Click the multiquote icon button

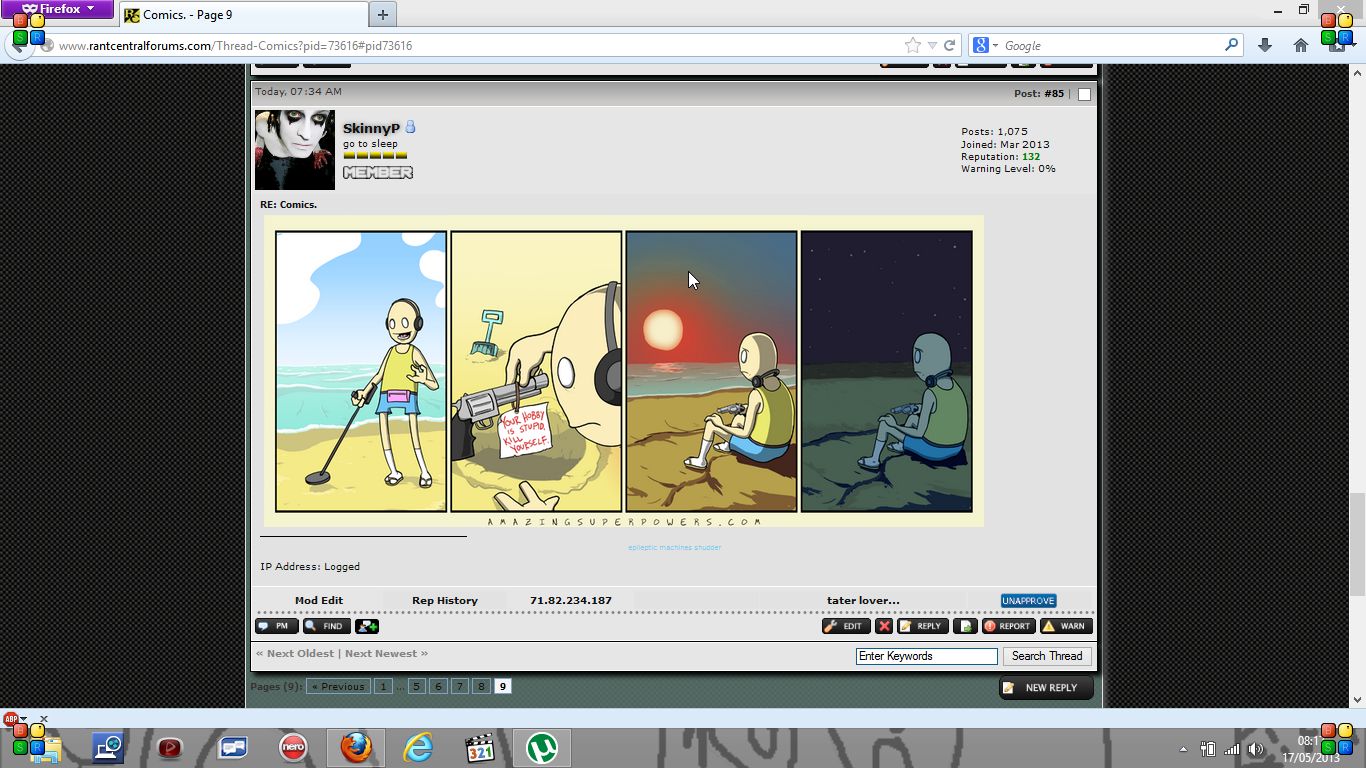(965, 626)
